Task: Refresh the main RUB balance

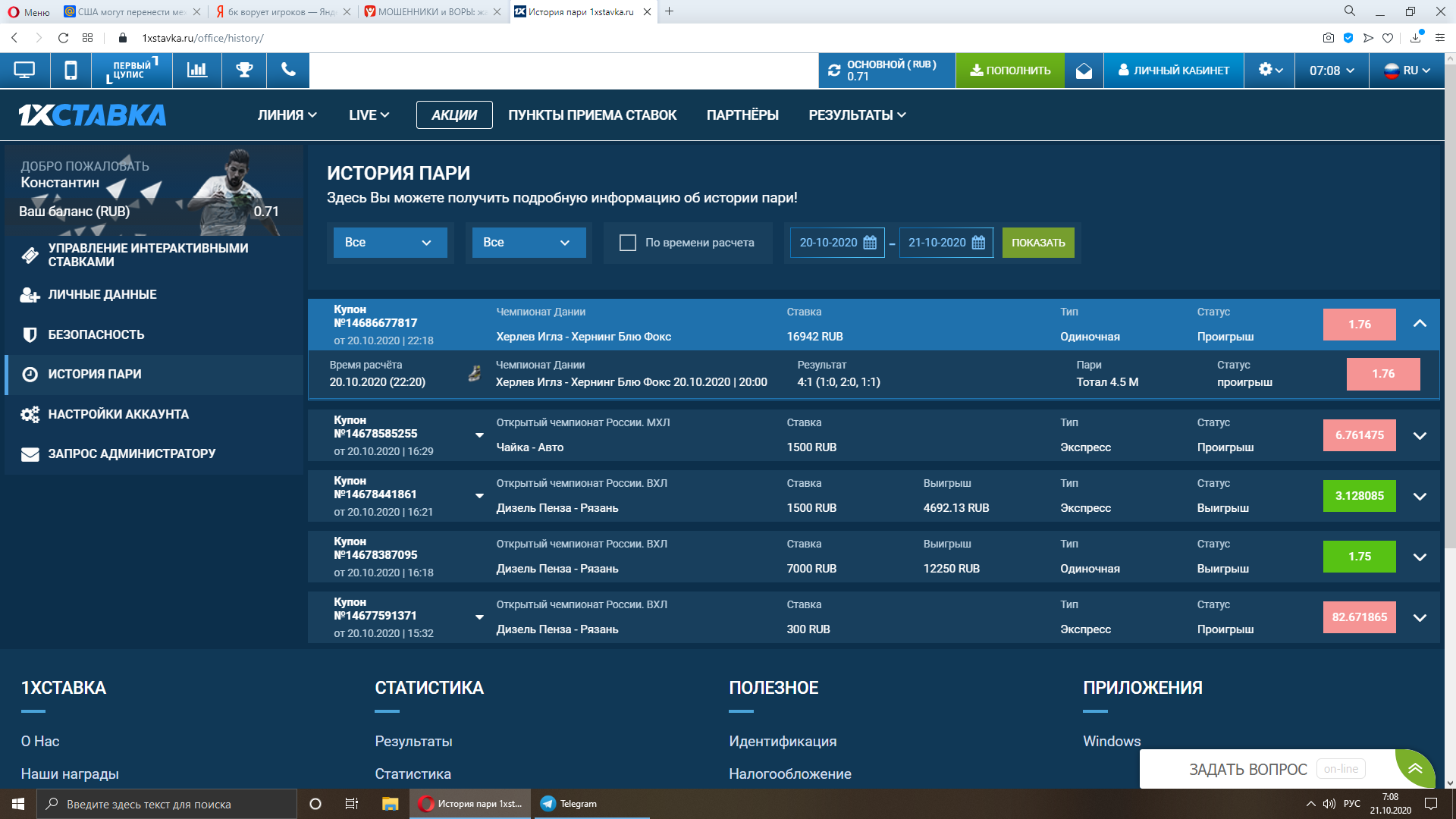Action: [x=834, y=71]
